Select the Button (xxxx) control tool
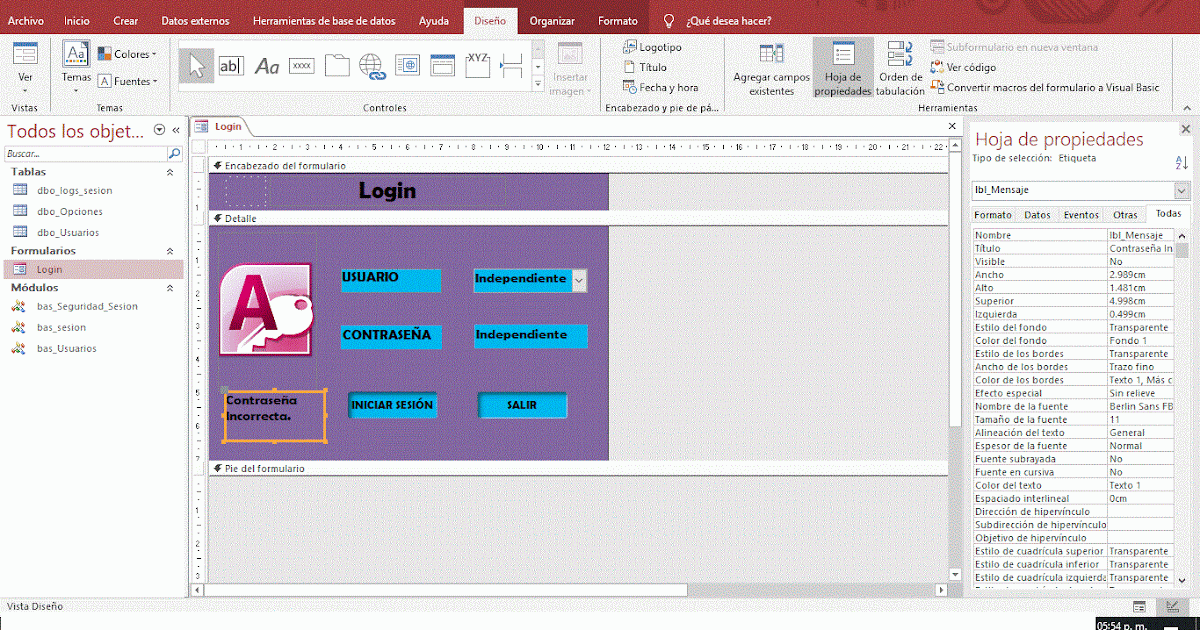 coord(301,65)
